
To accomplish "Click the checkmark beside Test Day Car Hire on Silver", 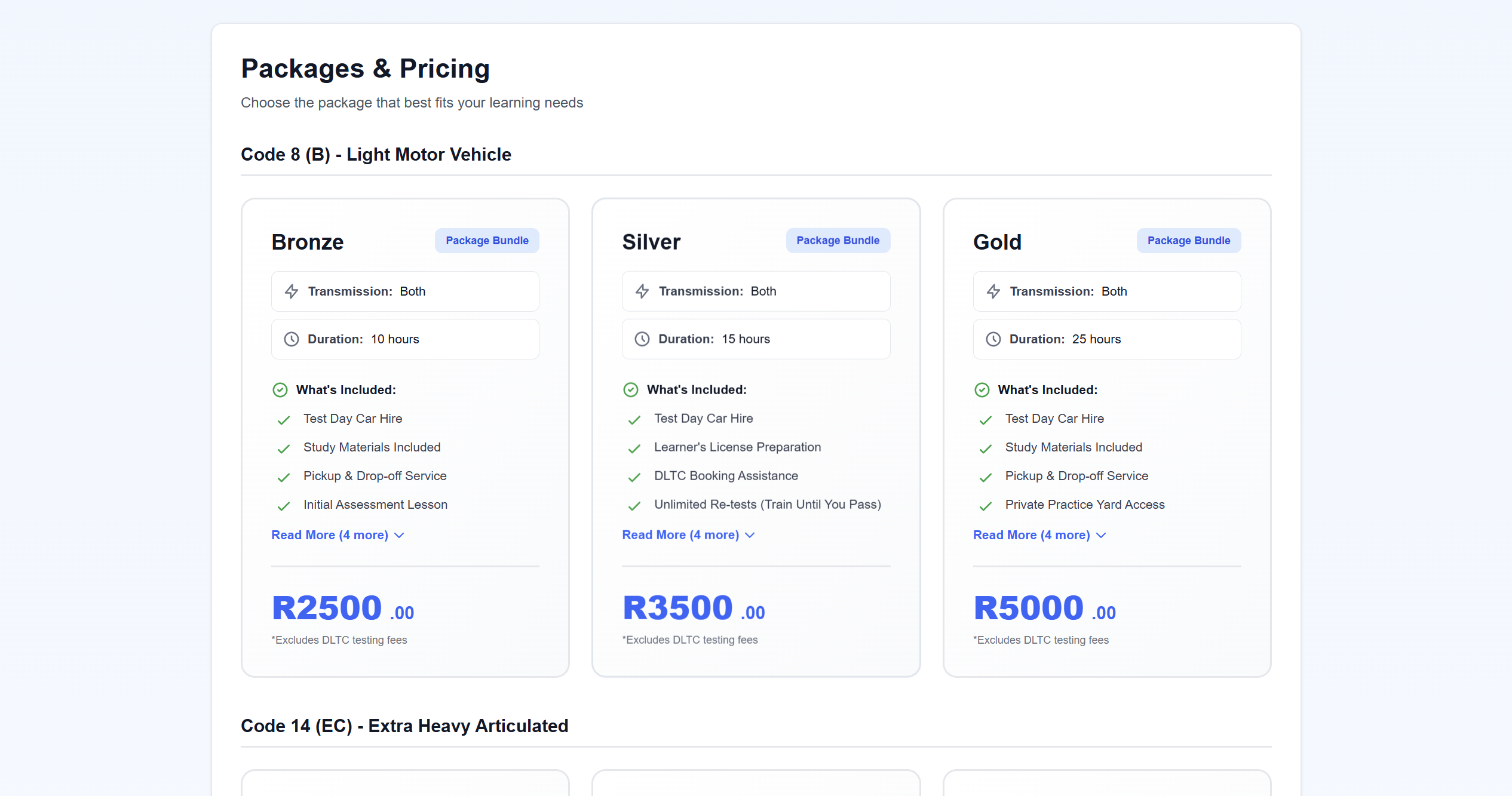I will coord(633,419).
